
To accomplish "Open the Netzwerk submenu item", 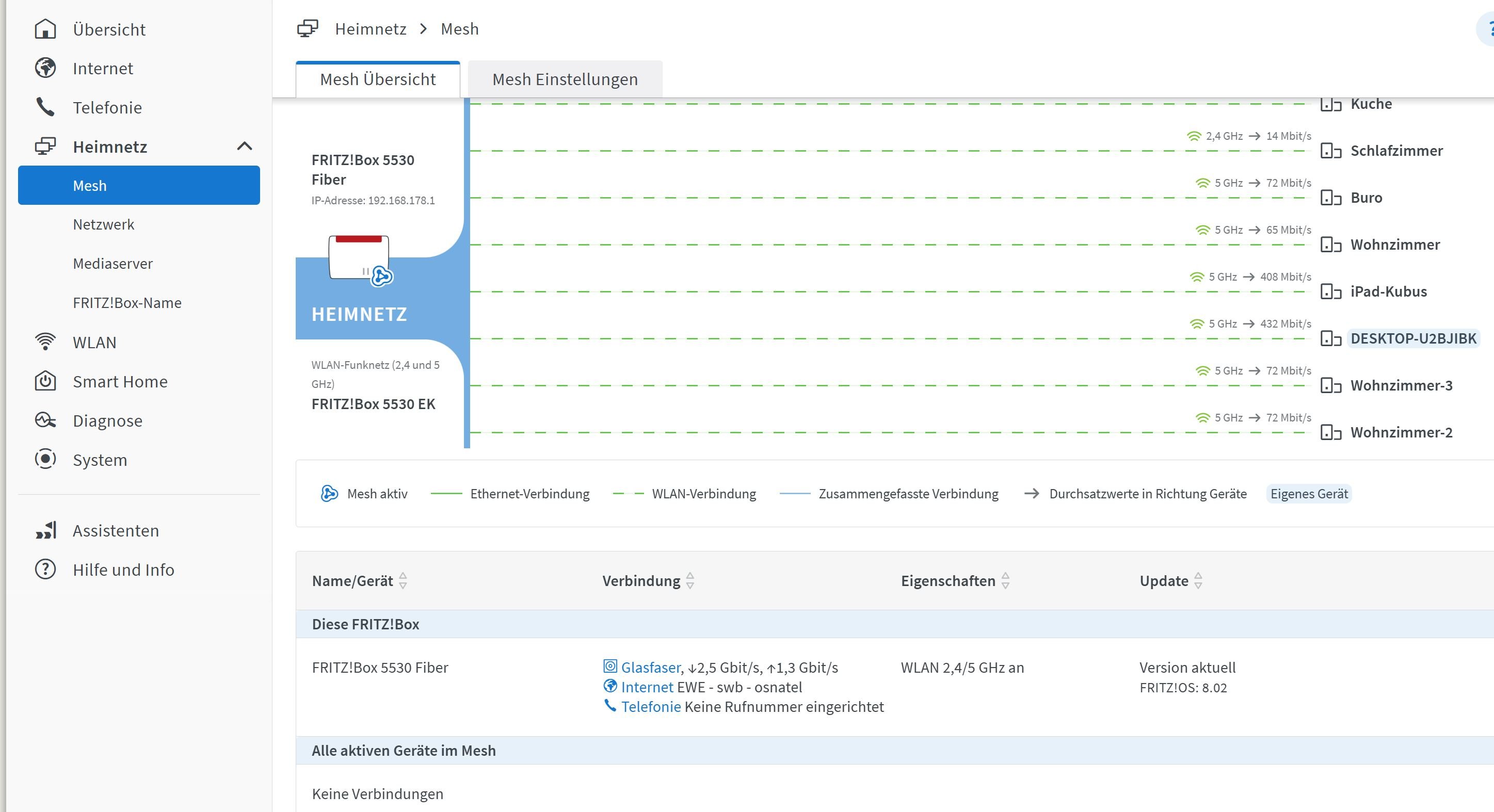I will pos(103,224).
